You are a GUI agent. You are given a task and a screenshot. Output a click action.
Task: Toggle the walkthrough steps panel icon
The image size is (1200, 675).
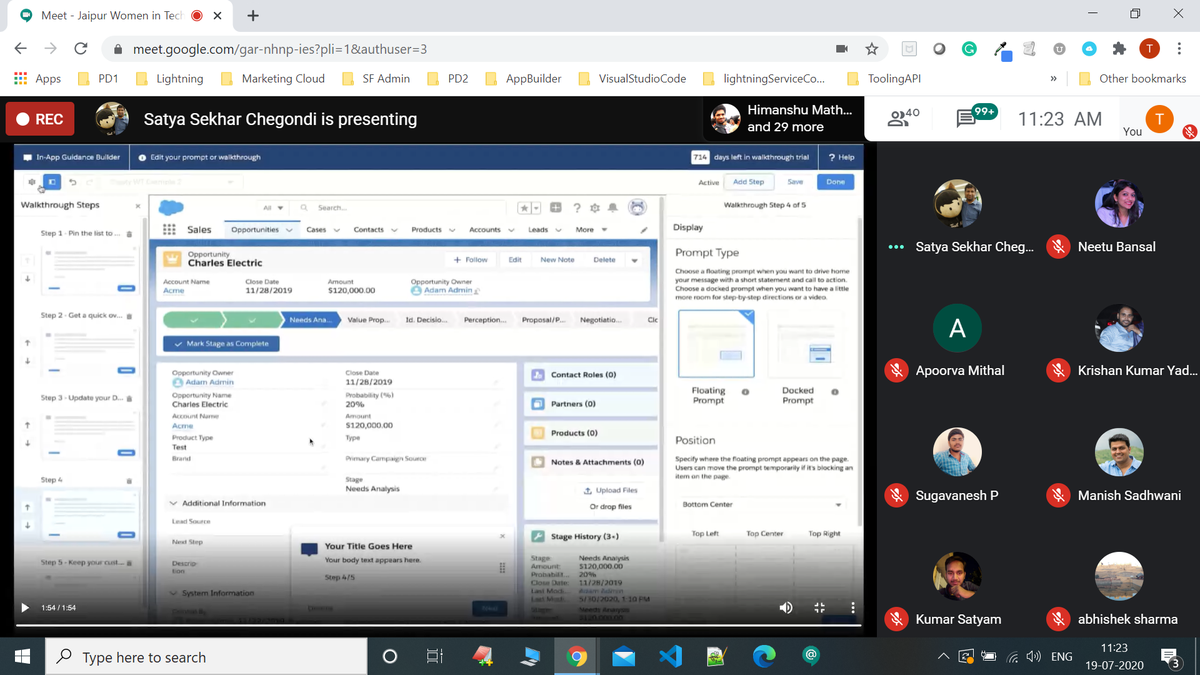(52, 182)
